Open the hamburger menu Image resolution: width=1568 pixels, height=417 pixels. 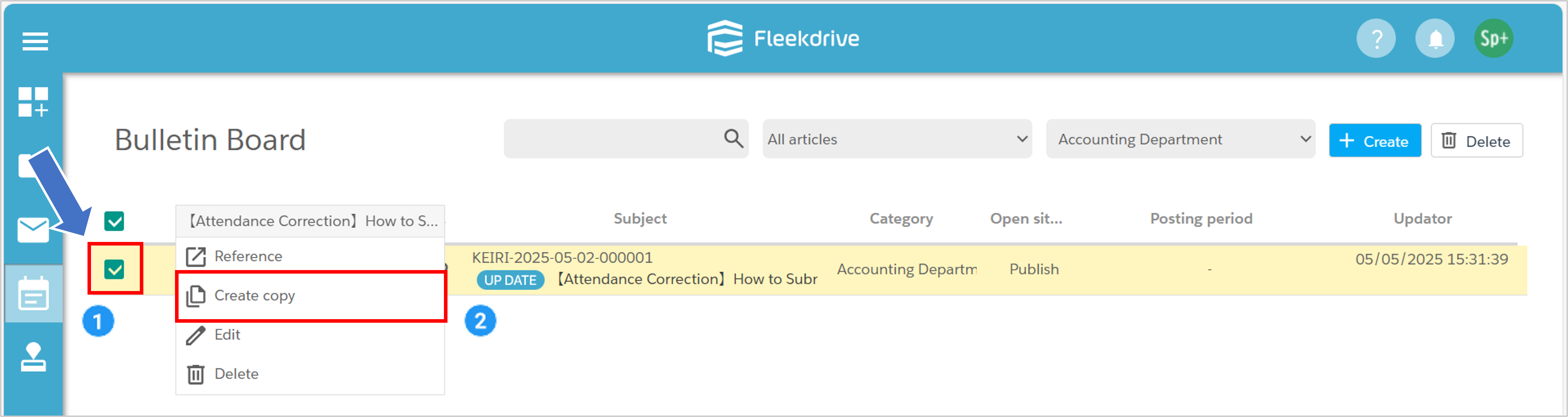pyautogui.click(x=35, y=41)
